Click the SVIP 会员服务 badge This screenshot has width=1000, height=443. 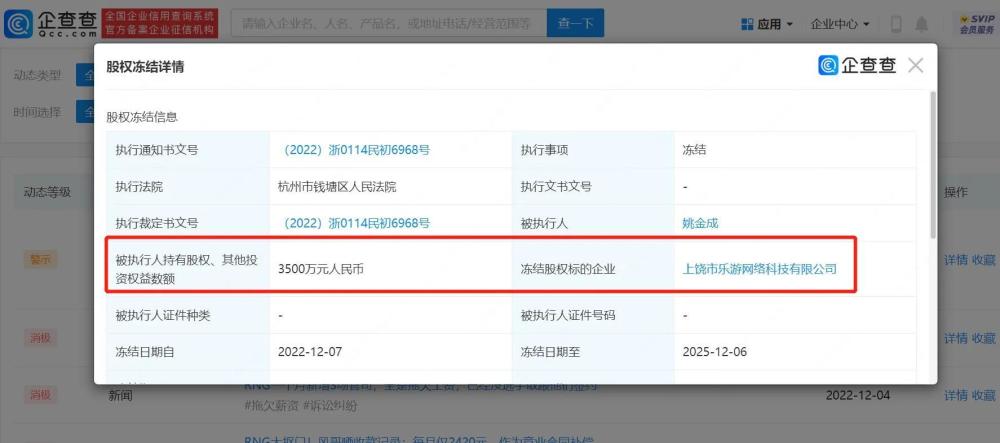tap(976, 23)
